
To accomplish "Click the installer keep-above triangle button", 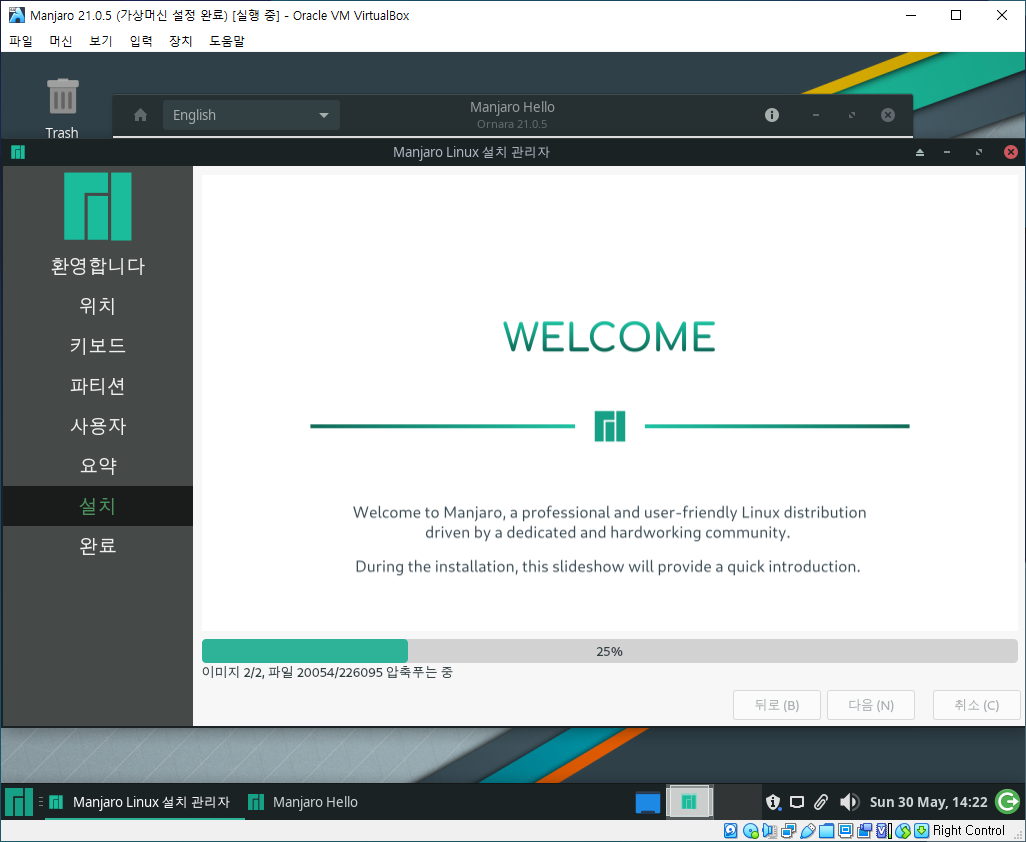I will click(919, 152).
